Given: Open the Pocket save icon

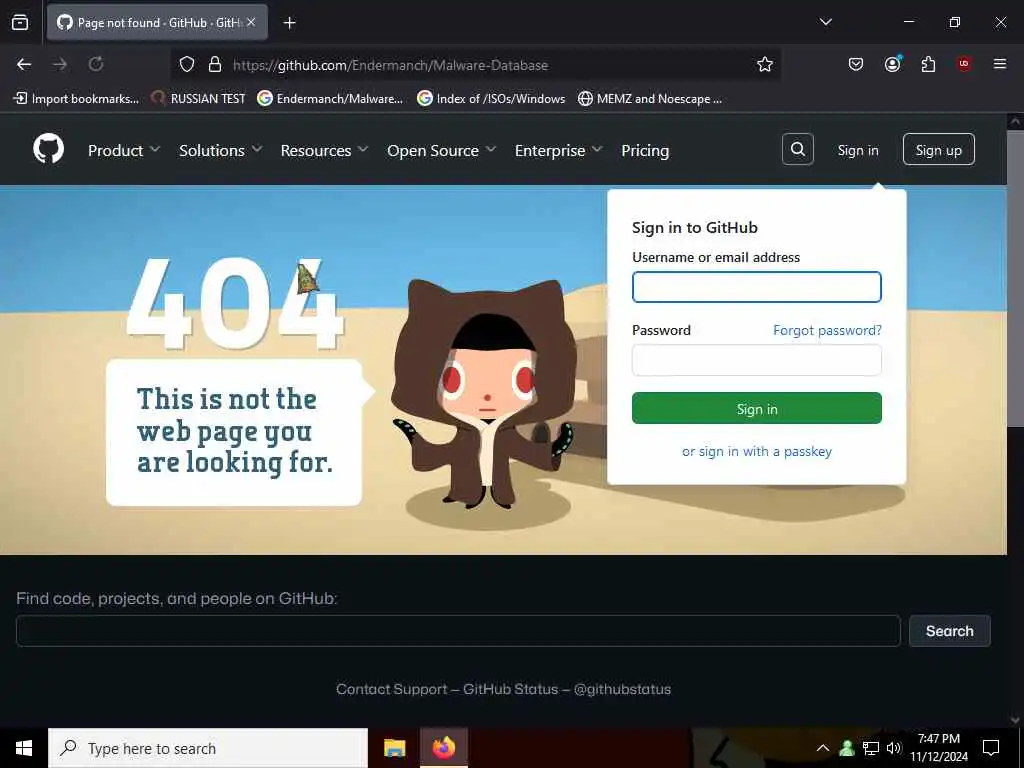Looking at the screenshot, I should point(856,64).
